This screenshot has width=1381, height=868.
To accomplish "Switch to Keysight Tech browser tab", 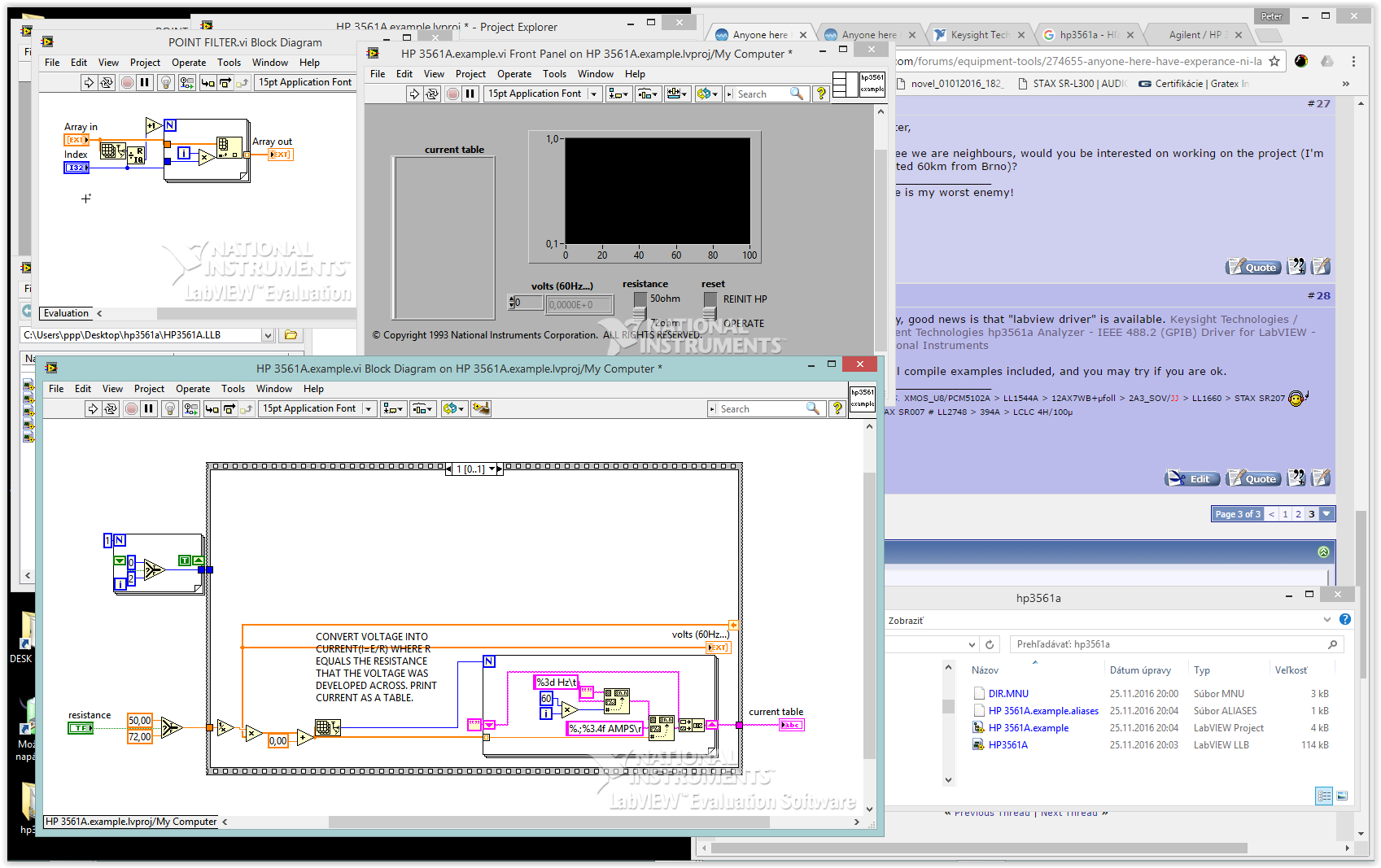I will tap(979, 35).
